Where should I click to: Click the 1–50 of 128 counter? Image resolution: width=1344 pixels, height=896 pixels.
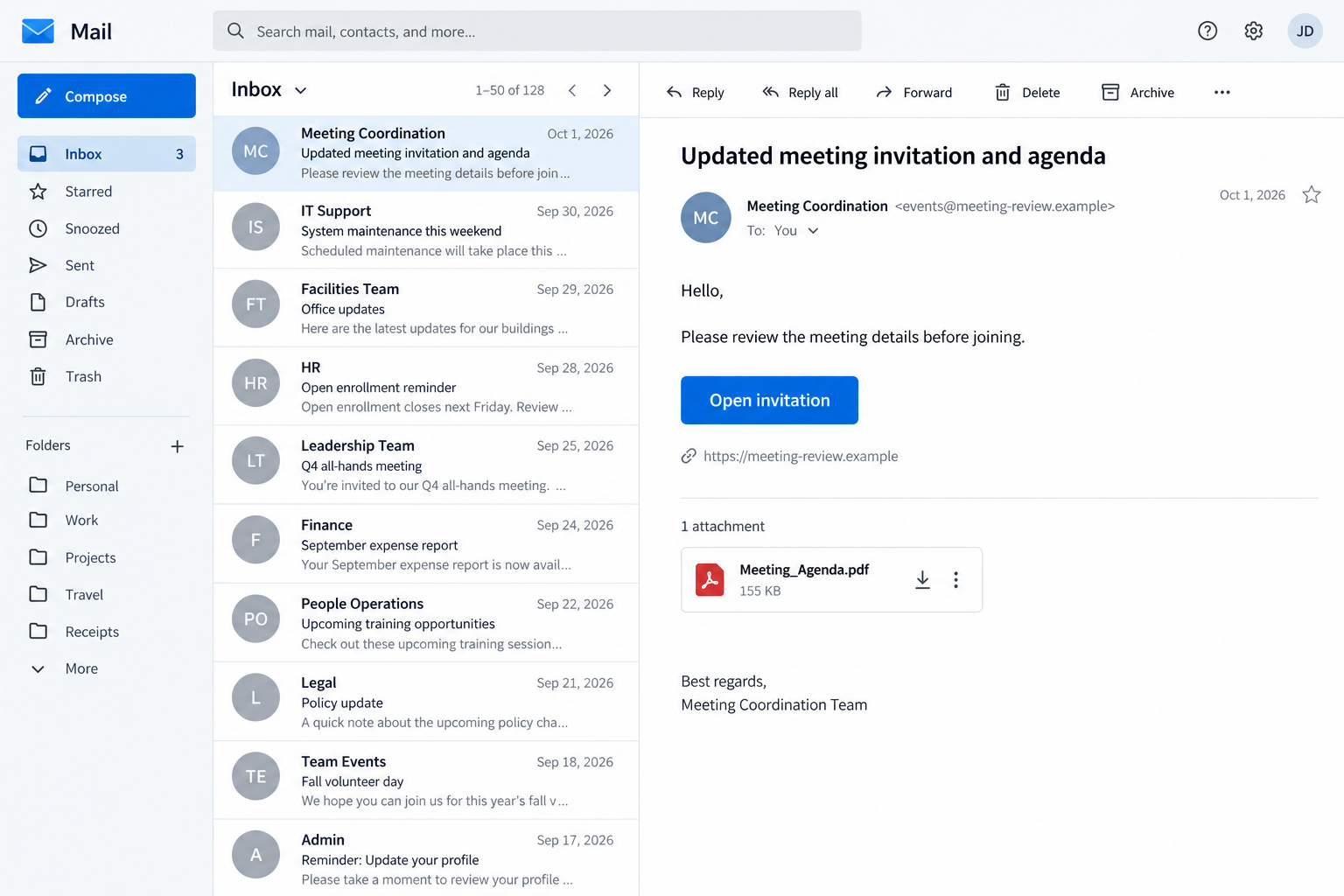[x=509, y=90]
